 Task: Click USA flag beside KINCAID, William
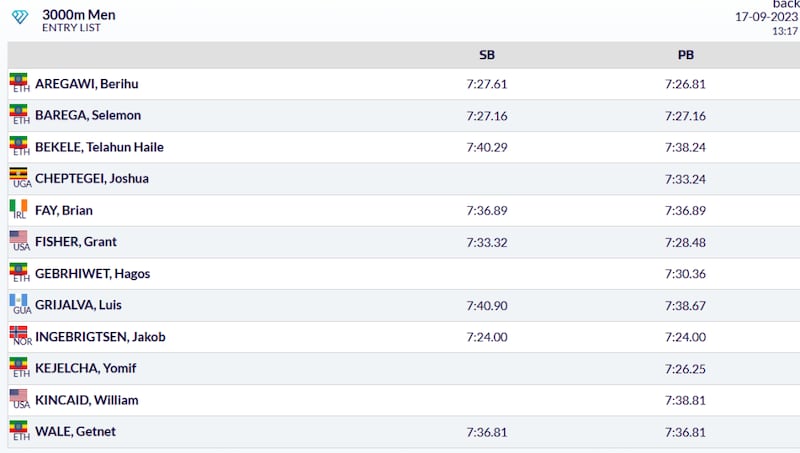point(18,396)
